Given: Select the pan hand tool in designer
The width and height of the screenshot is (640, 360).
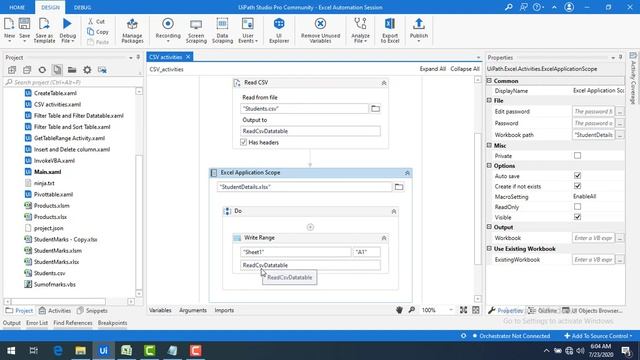Looking at the screenshot, I should pyautogui.click(x=399, y=310).
